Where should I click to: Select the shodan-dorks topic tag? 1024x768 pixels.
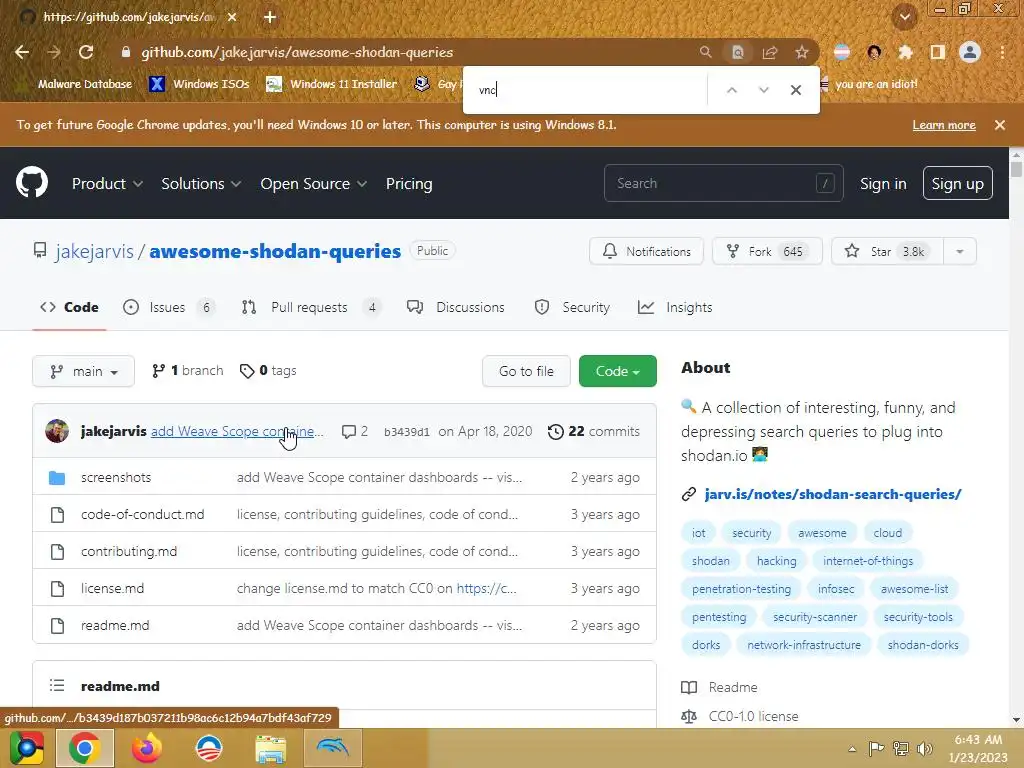click(x=923, y=645)
